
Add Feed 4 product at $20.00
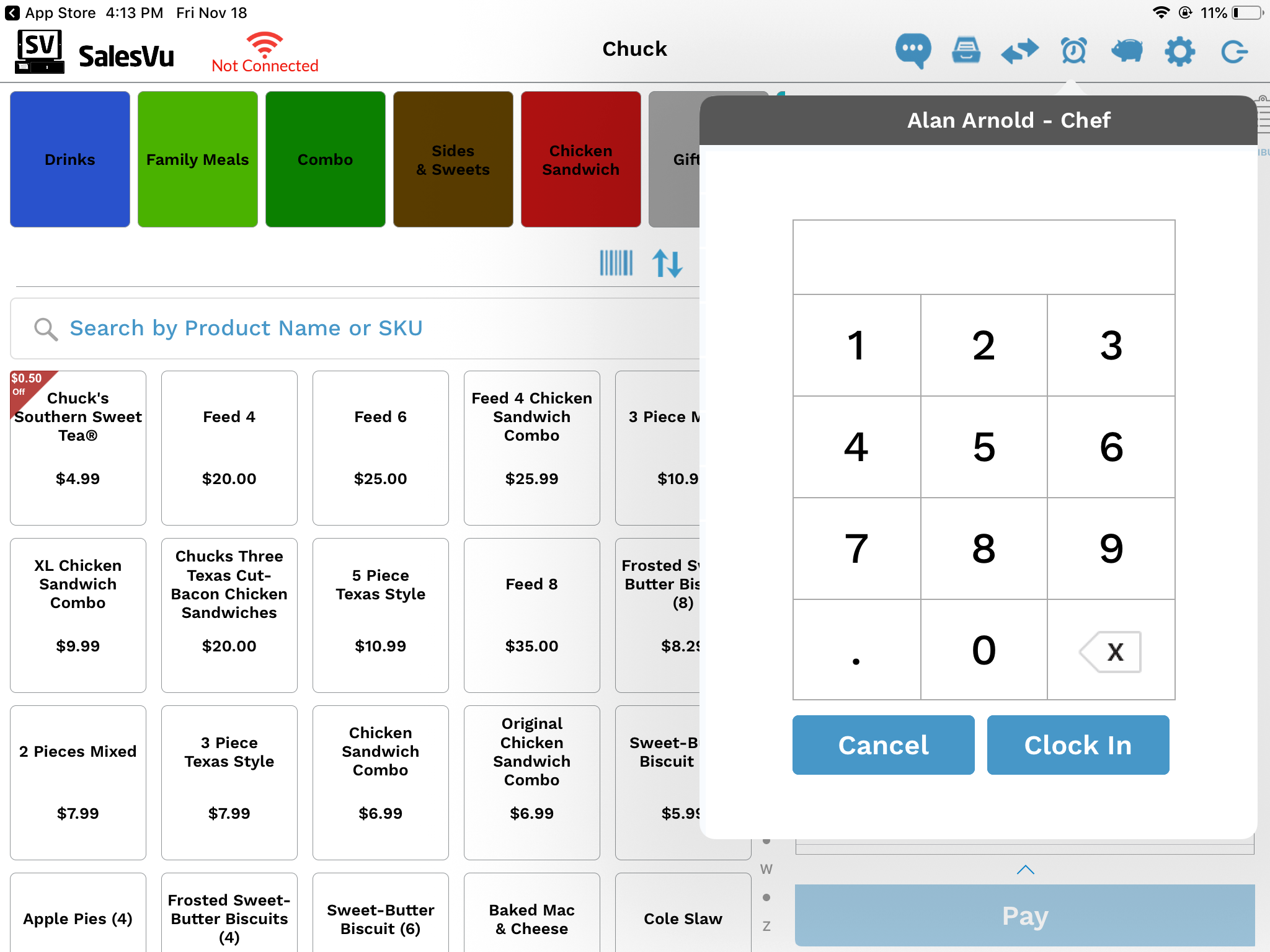coord(229,448)
